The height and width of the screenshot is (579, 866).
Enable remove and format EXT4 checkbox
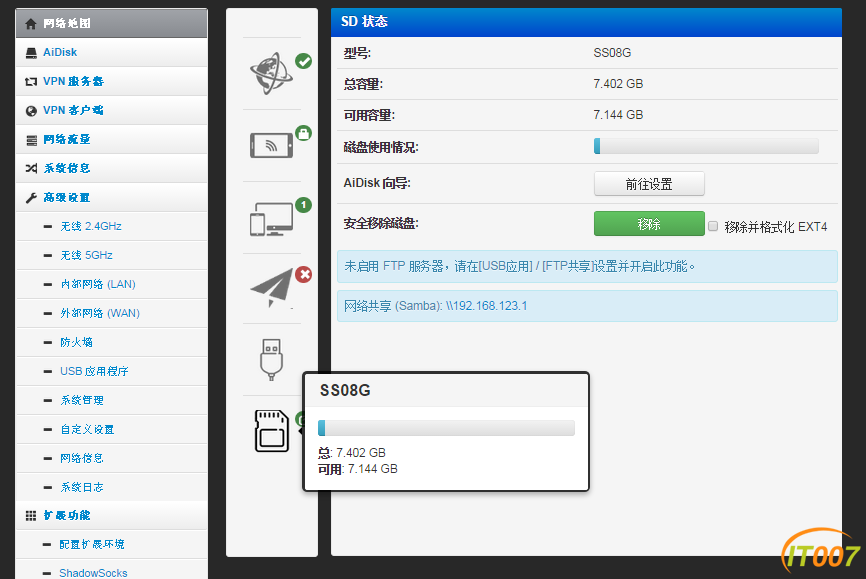pyautogui.click(x=713, y=226)
